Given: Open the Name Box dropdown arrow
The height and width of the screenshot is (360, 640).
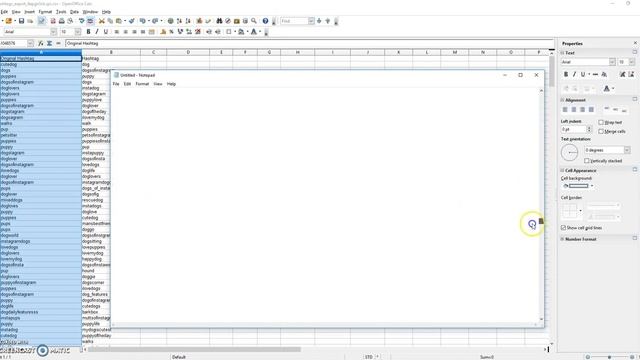Looking at the screenshot, I should [x=30, y=43].
